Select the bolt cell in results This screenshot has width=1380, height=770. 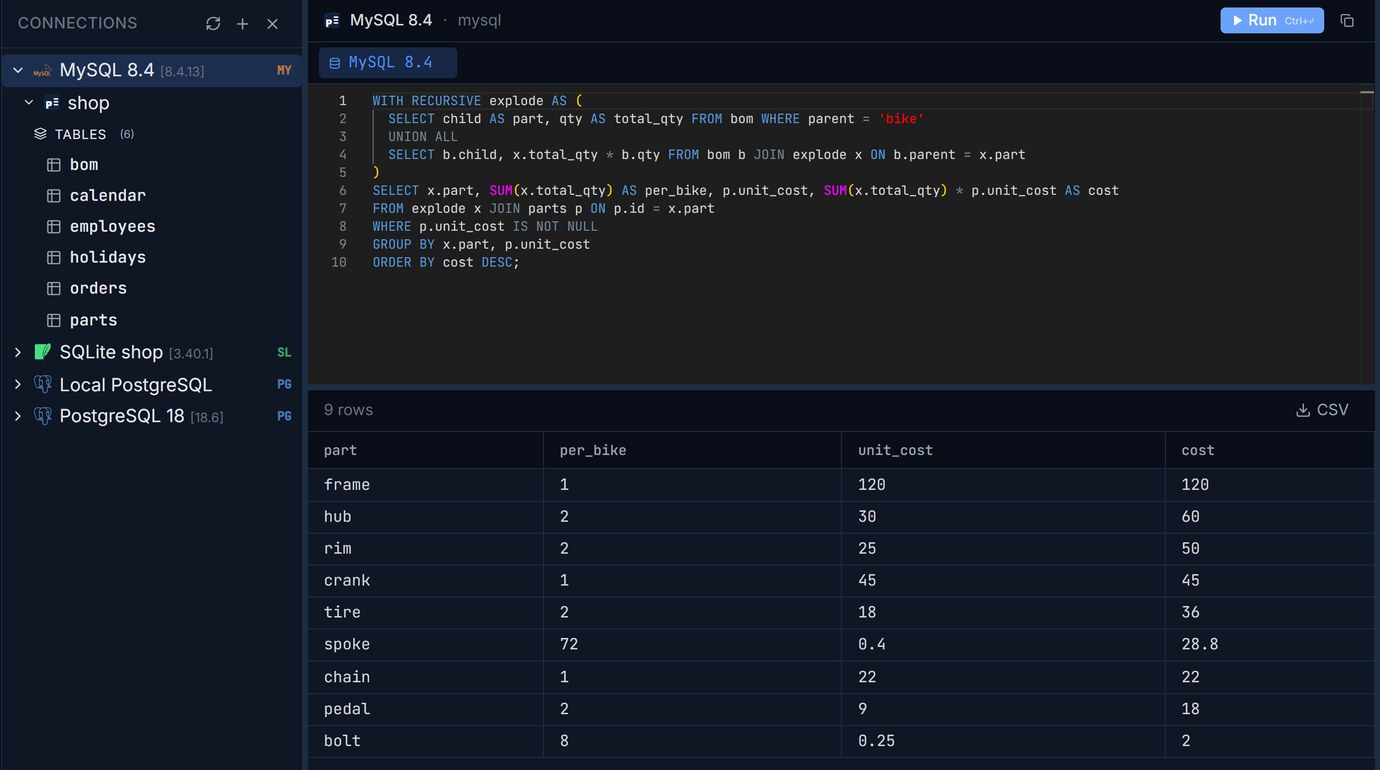[x=425, y=741]
